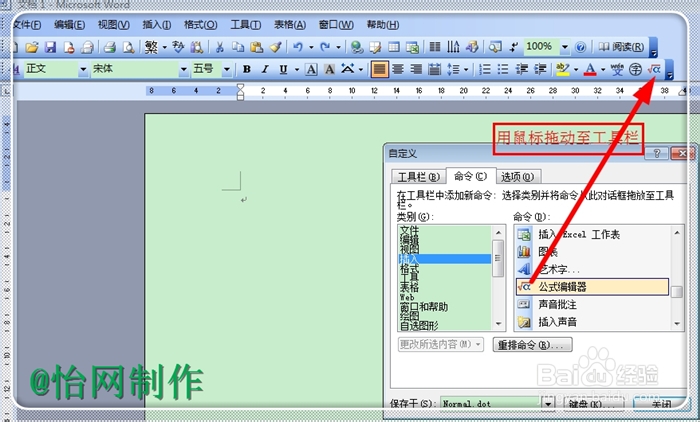The image size is (700, 422).
Task: Click the Cut scissors icon
Action: click(219, 47)
